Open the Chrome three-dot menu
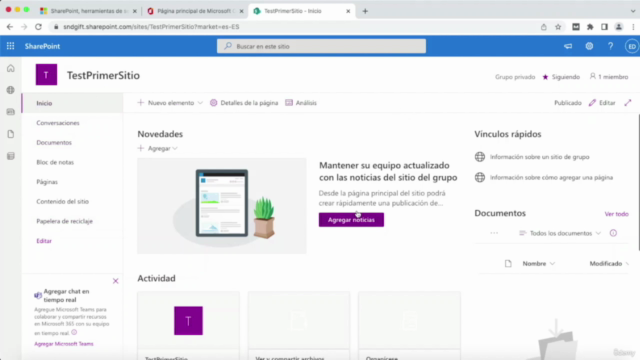The image size is (640, 360). click(633, 27)
